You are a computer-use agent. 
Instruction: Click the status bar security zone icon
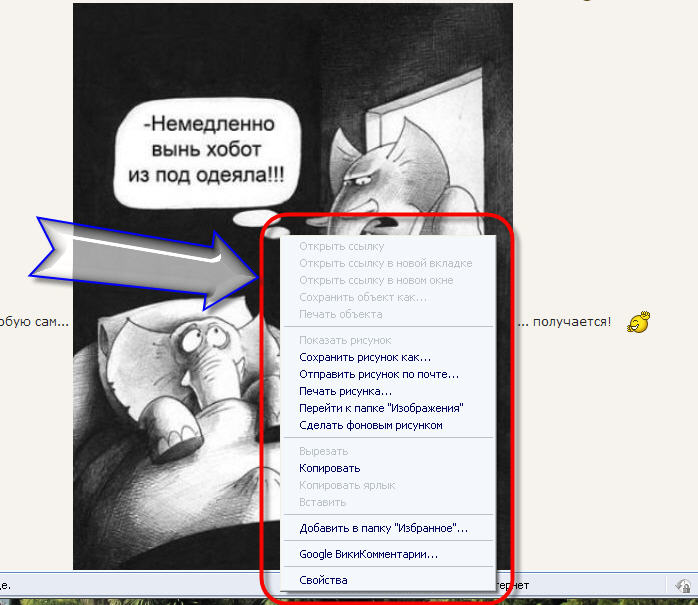click(x=683, y=585)
